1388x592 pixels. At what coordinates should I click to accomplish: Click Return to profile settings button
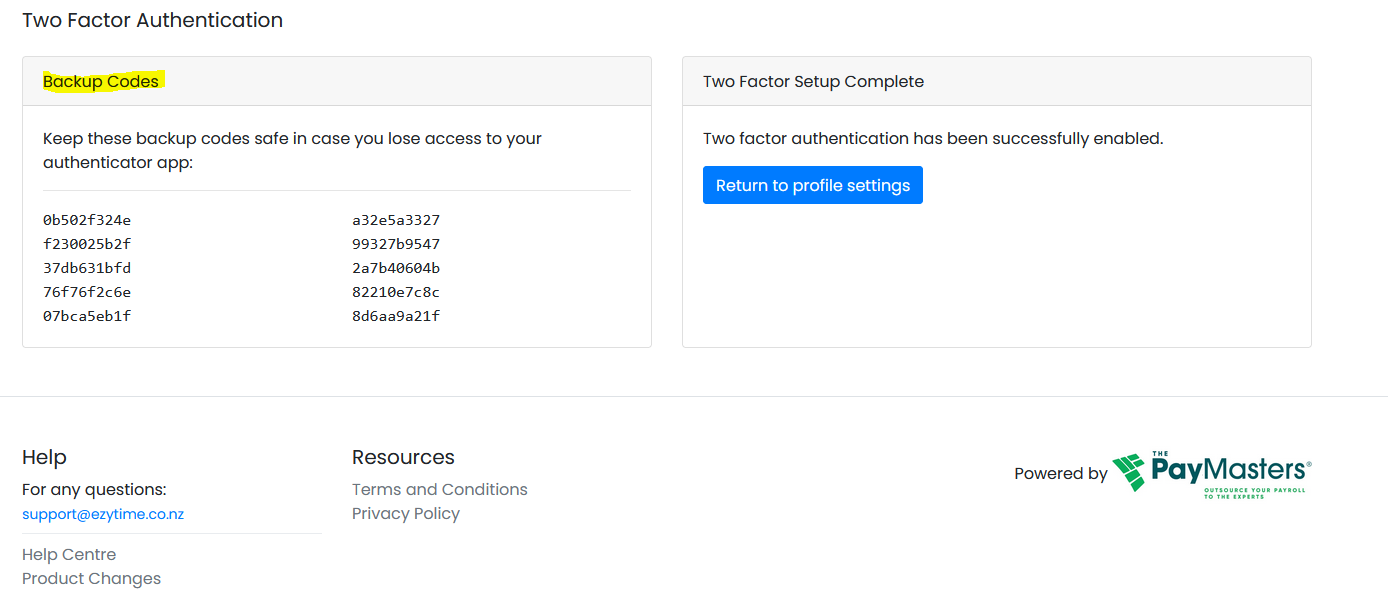click(x=812, y=185)
